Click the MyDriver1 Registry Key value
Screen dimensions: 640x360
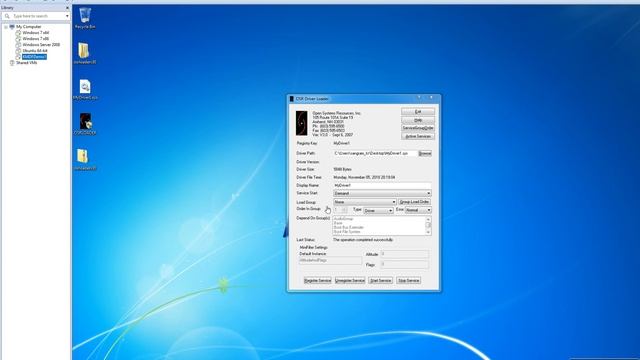(342, 144)
